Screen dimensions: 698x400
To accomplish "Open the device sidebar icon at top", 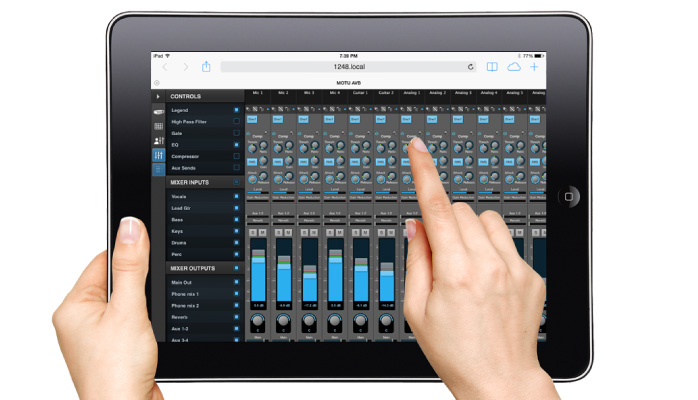I will point(158,111).
